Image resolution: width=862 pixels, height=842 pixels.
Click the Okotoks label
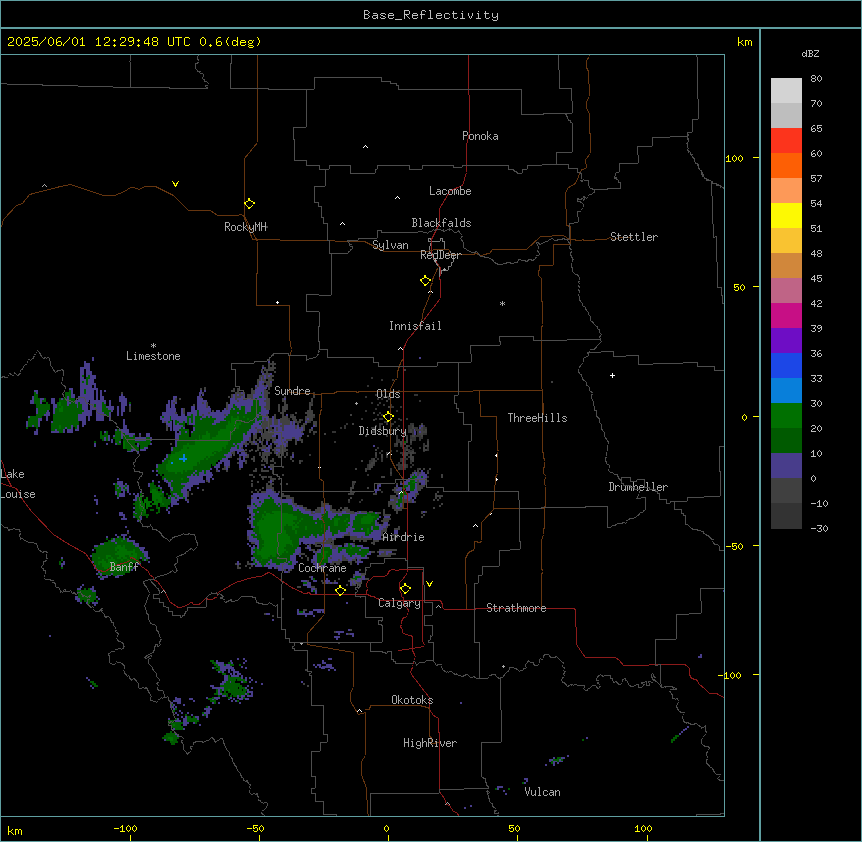click(412, 700)
